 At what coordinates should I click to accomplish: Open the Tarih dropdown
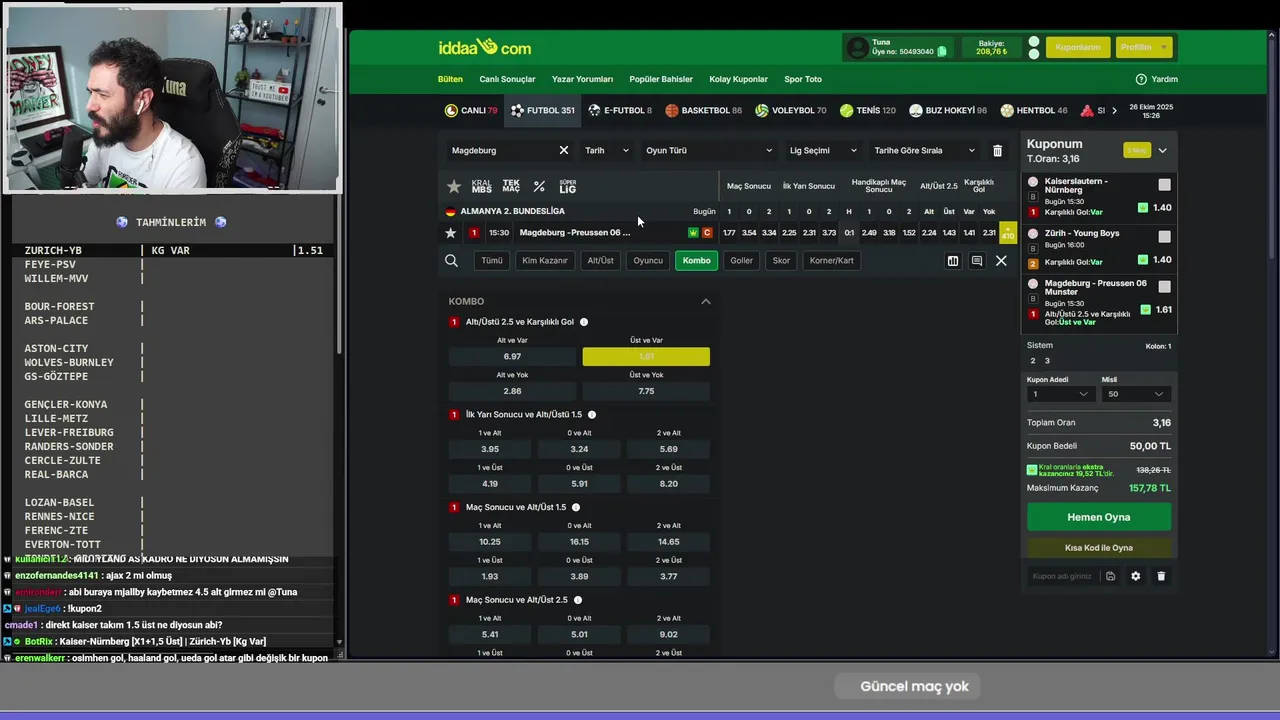[607, 150]
